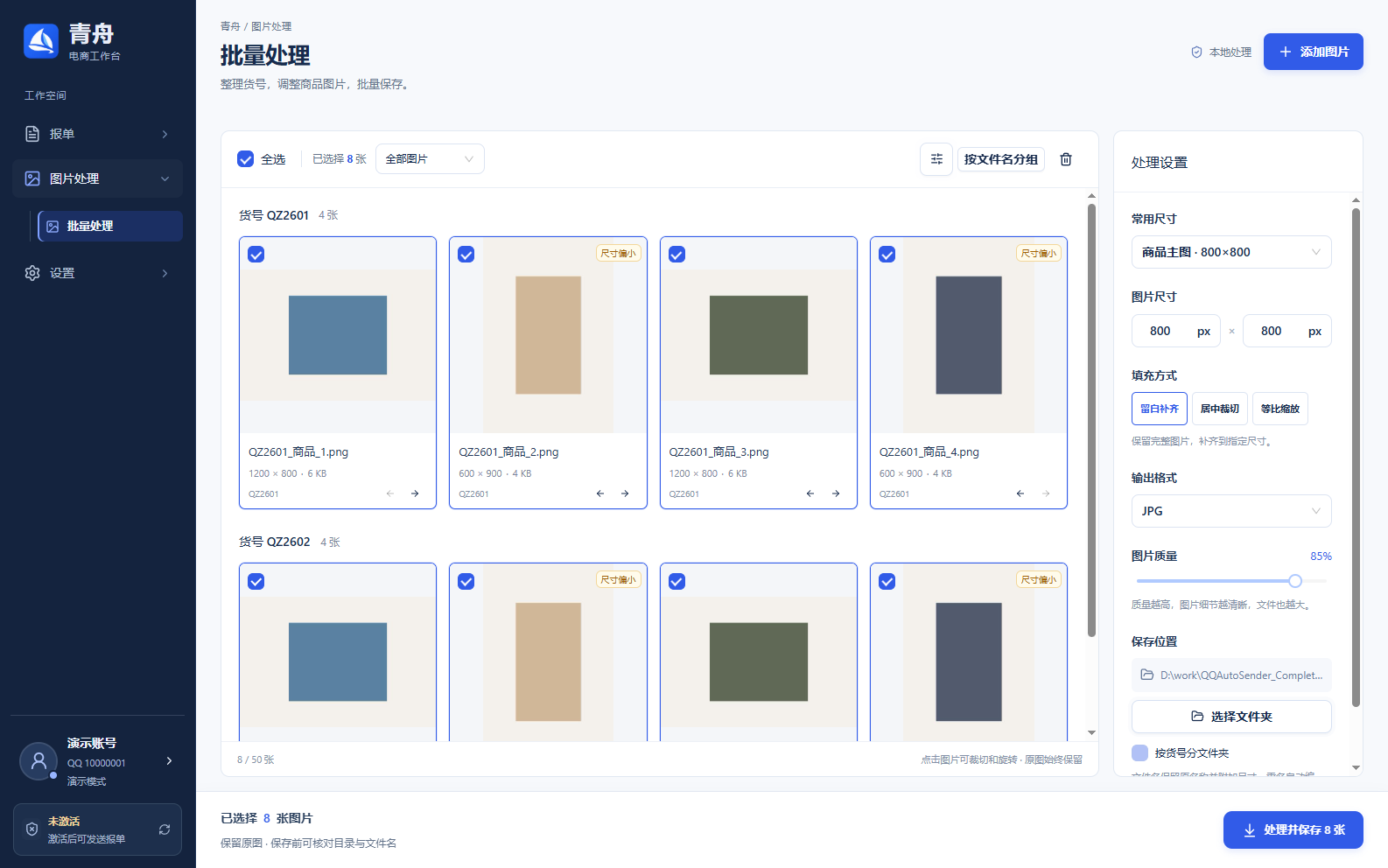Click the 青舟 sailboat logo
This screenshot has width=1388, height=868.
point(41,41)
